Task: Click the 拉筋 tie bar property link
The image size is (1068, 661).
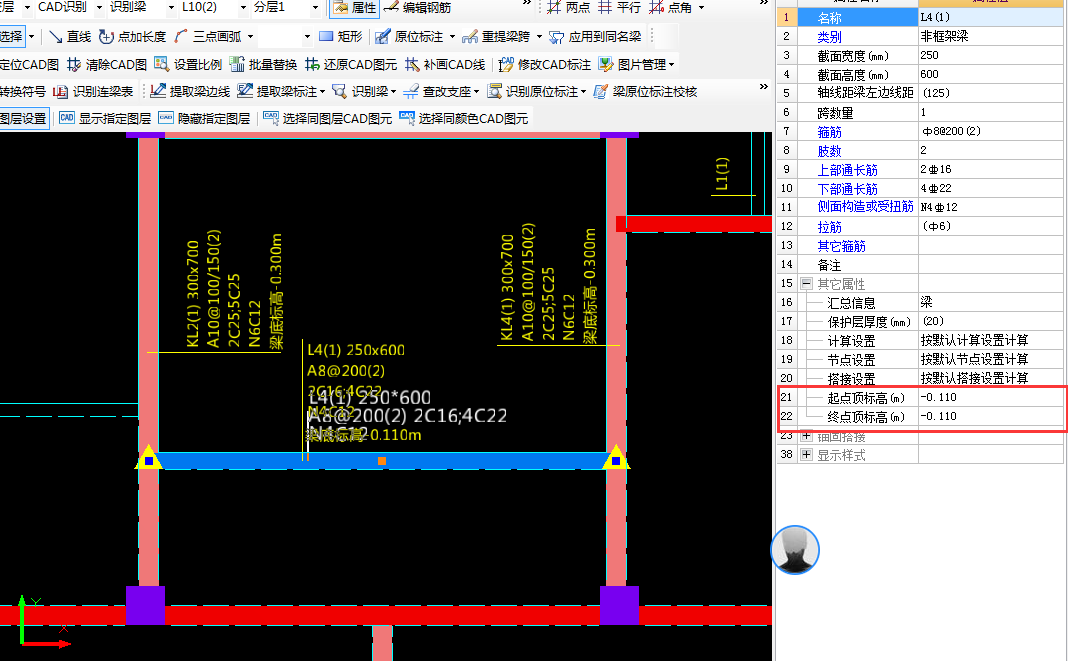Action: pos(829,227)
